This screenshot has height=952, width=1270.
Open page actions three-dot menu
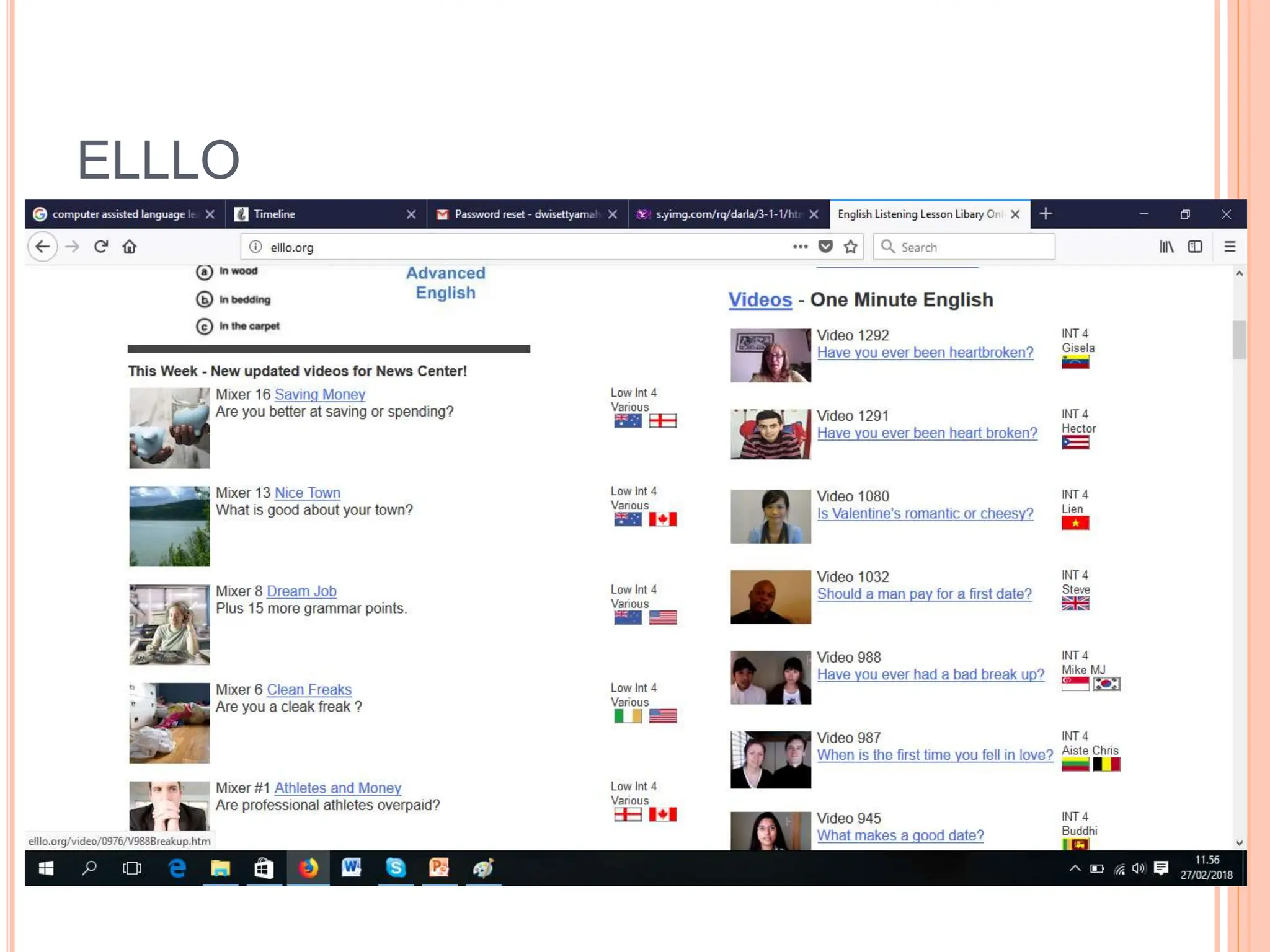click(800, 247)
